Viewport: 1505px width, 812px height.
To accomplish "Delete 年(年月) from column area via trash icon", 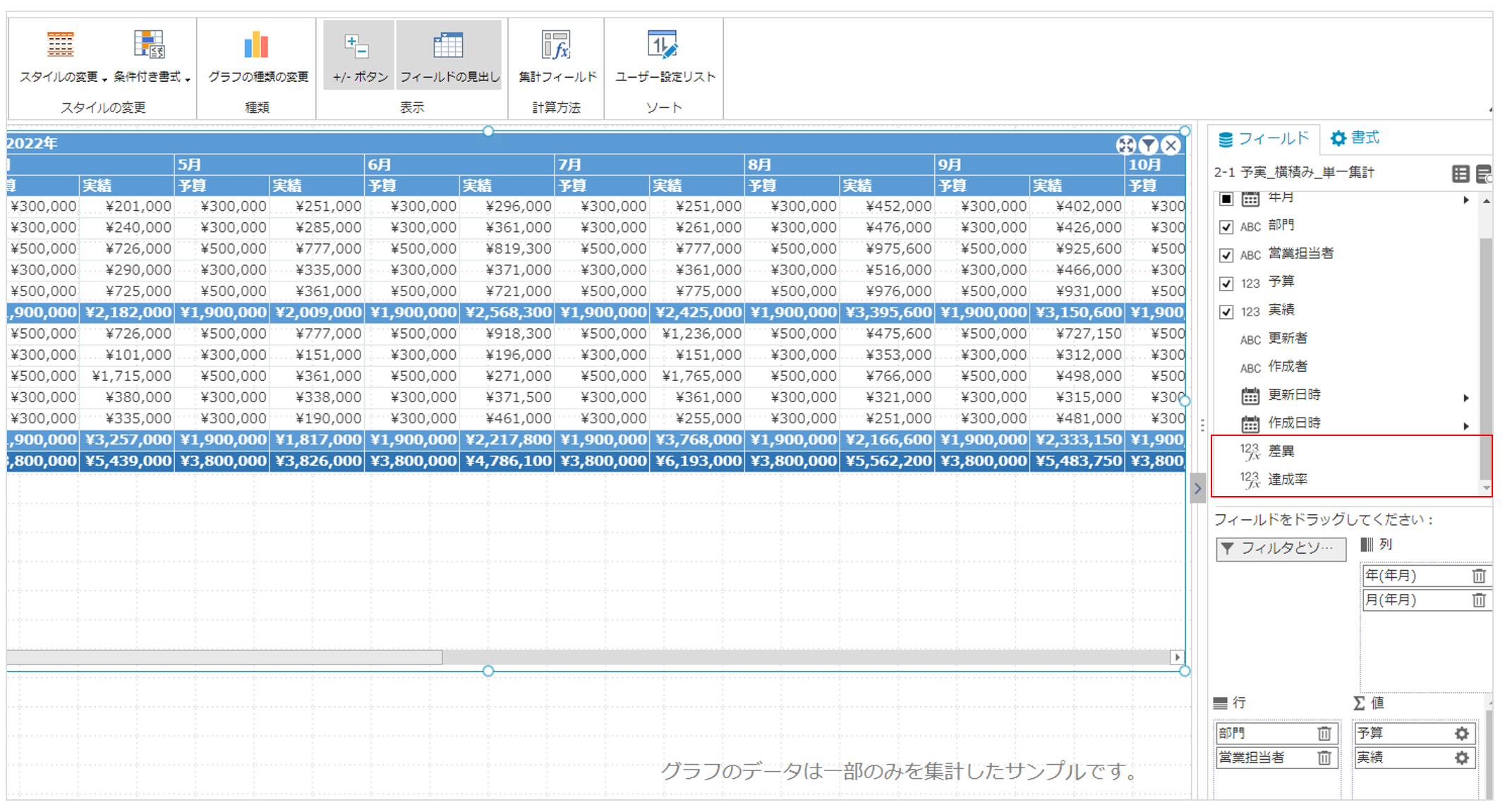I will pos(1479,576).
